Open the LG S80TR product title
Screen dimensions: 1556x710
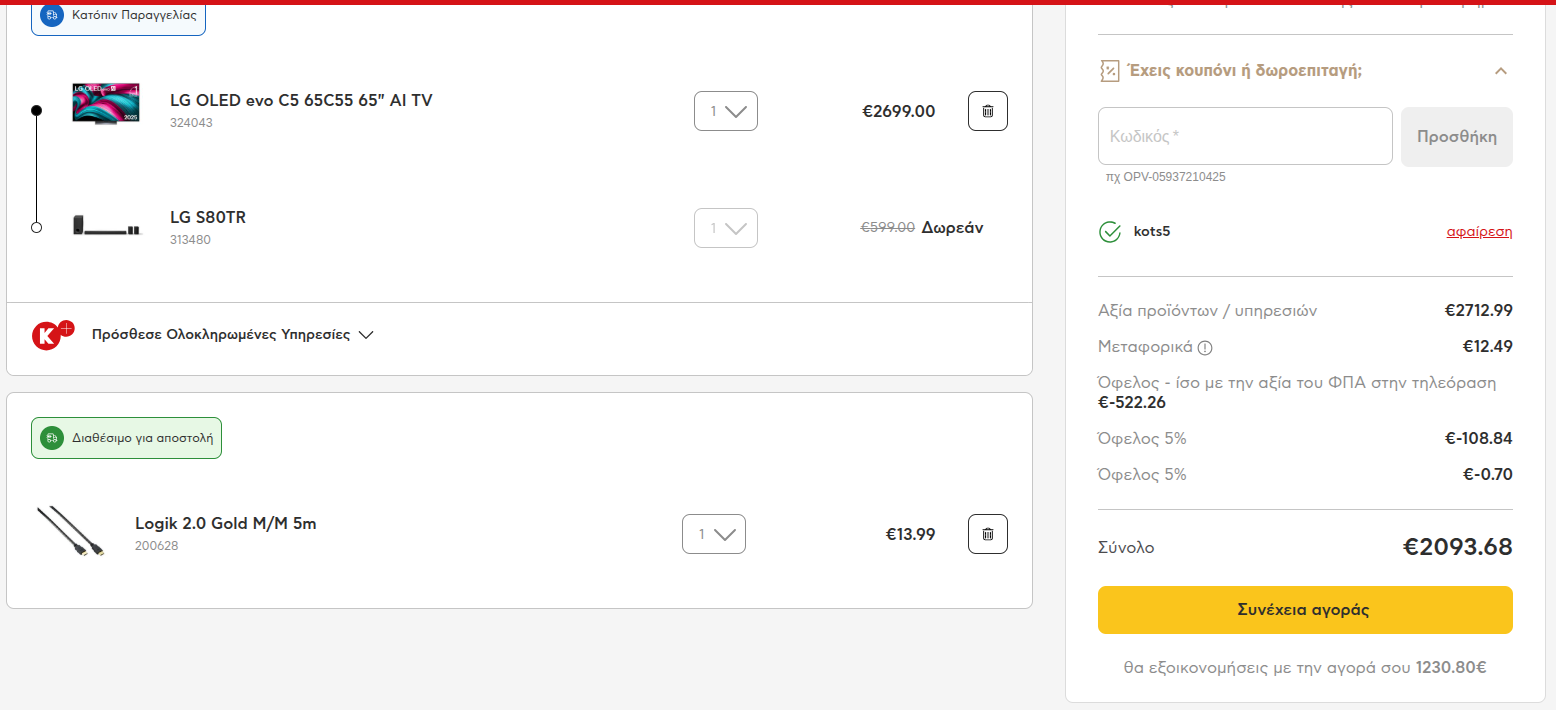coord(208,217)
